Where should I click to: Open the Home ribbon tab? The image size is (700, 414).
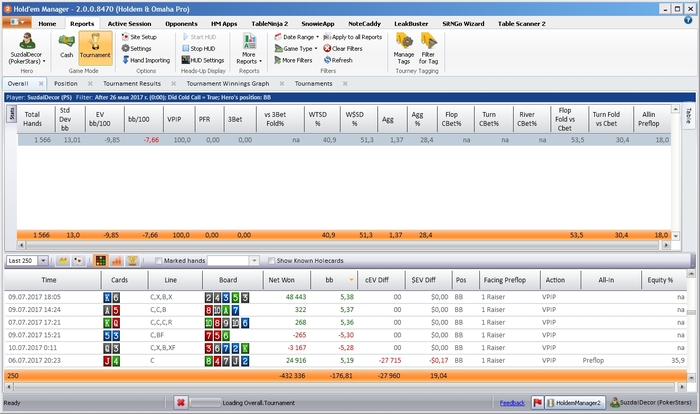coord(47,24)
